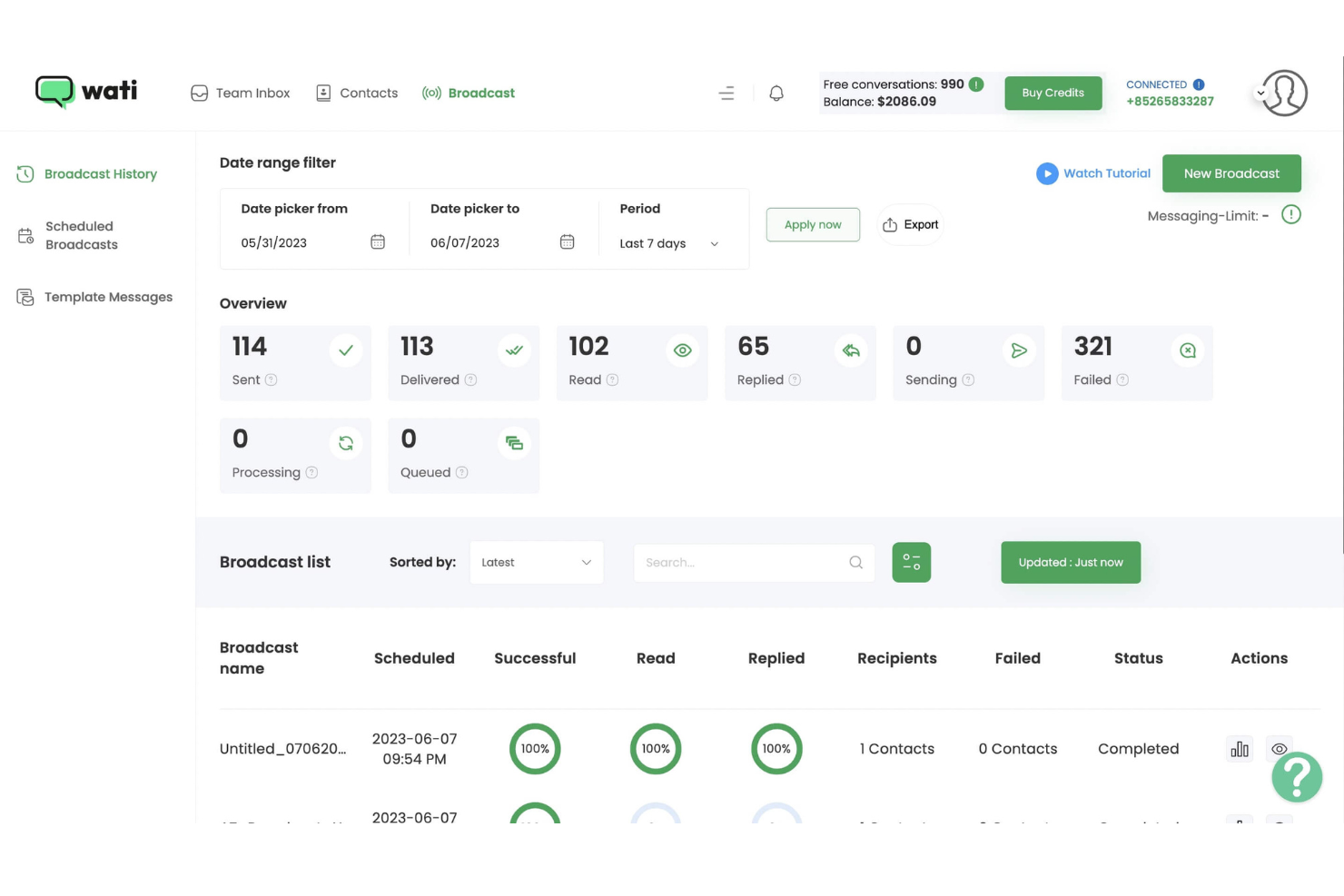This screenshot has width=1344, height=896.
Task: Expand the profile avatar chevron menu
Action: pos(1260,93)
